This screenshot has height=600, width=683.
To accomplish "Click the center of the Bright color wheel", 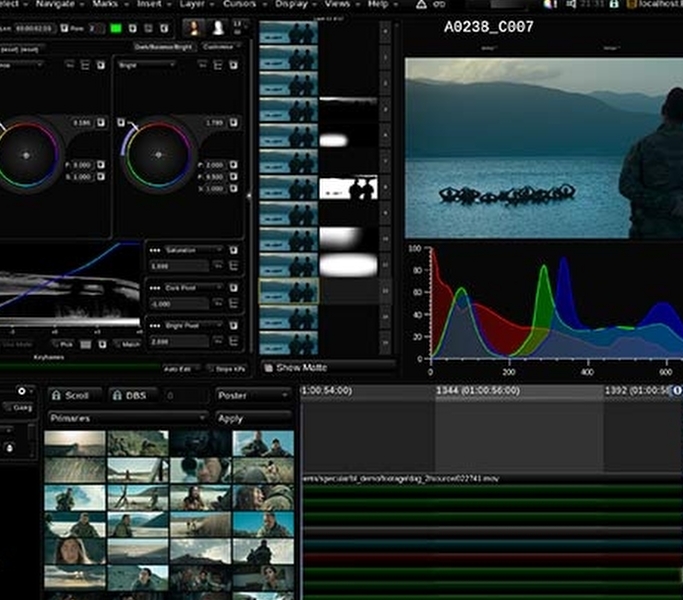I will tap(157, 154).
